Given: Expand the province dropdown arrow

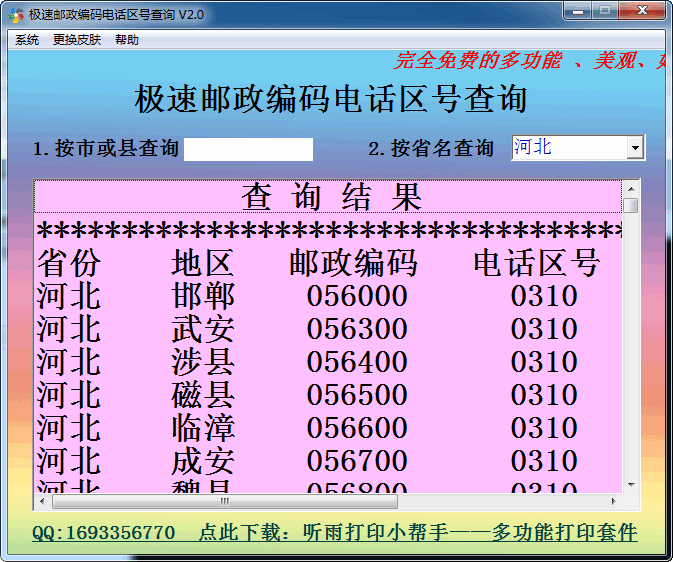Looking at the screenshot, I should click(x=635, y=148).
